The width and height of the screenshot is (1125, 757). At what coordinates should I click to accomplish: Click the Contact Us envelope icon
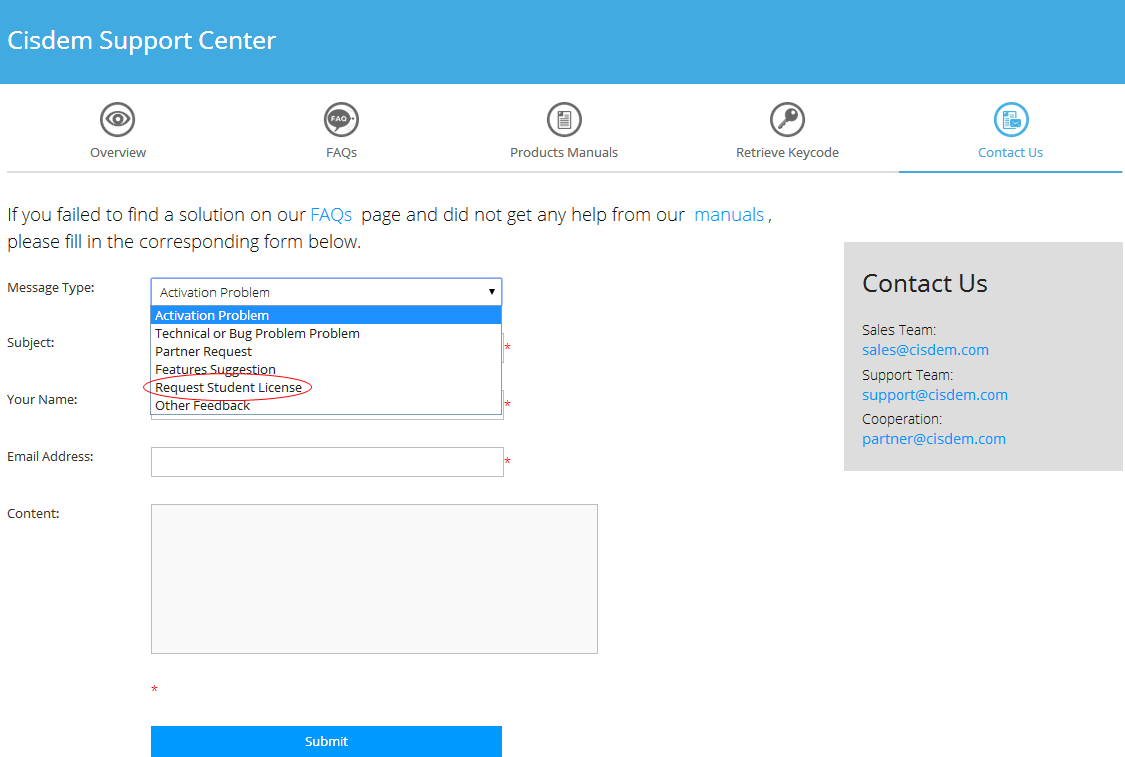[x=1011, y=119]
